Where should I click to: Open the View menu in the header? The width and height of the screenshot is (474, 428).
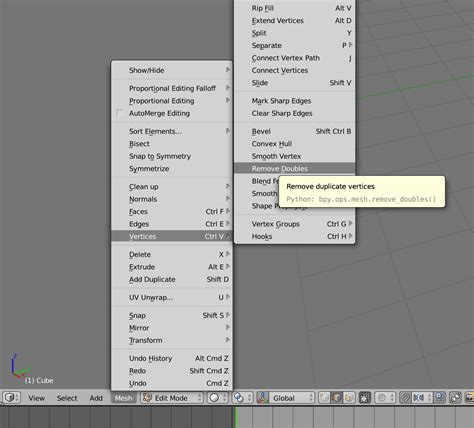[x=36, y=398]
